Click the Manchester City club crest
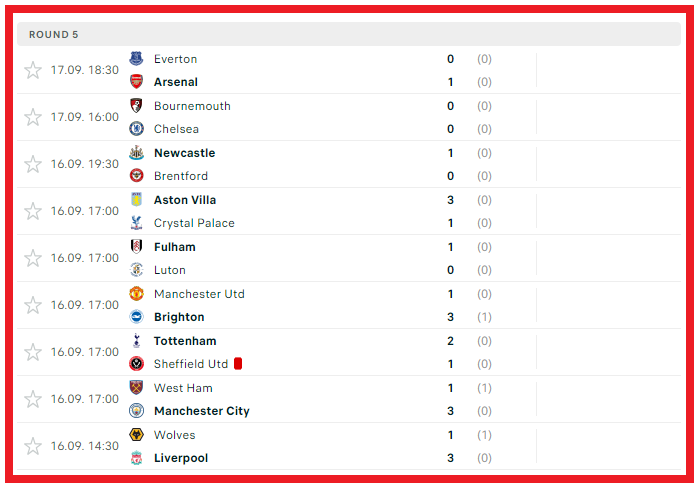Viewport: 697px width, 487px height. click(x=136, y=411)
